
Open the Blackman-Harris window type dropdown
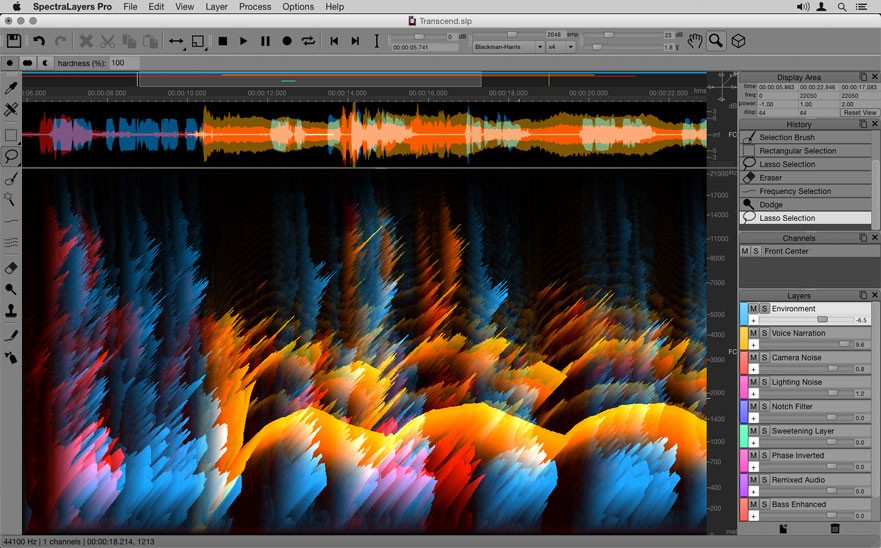click(509, 47)
